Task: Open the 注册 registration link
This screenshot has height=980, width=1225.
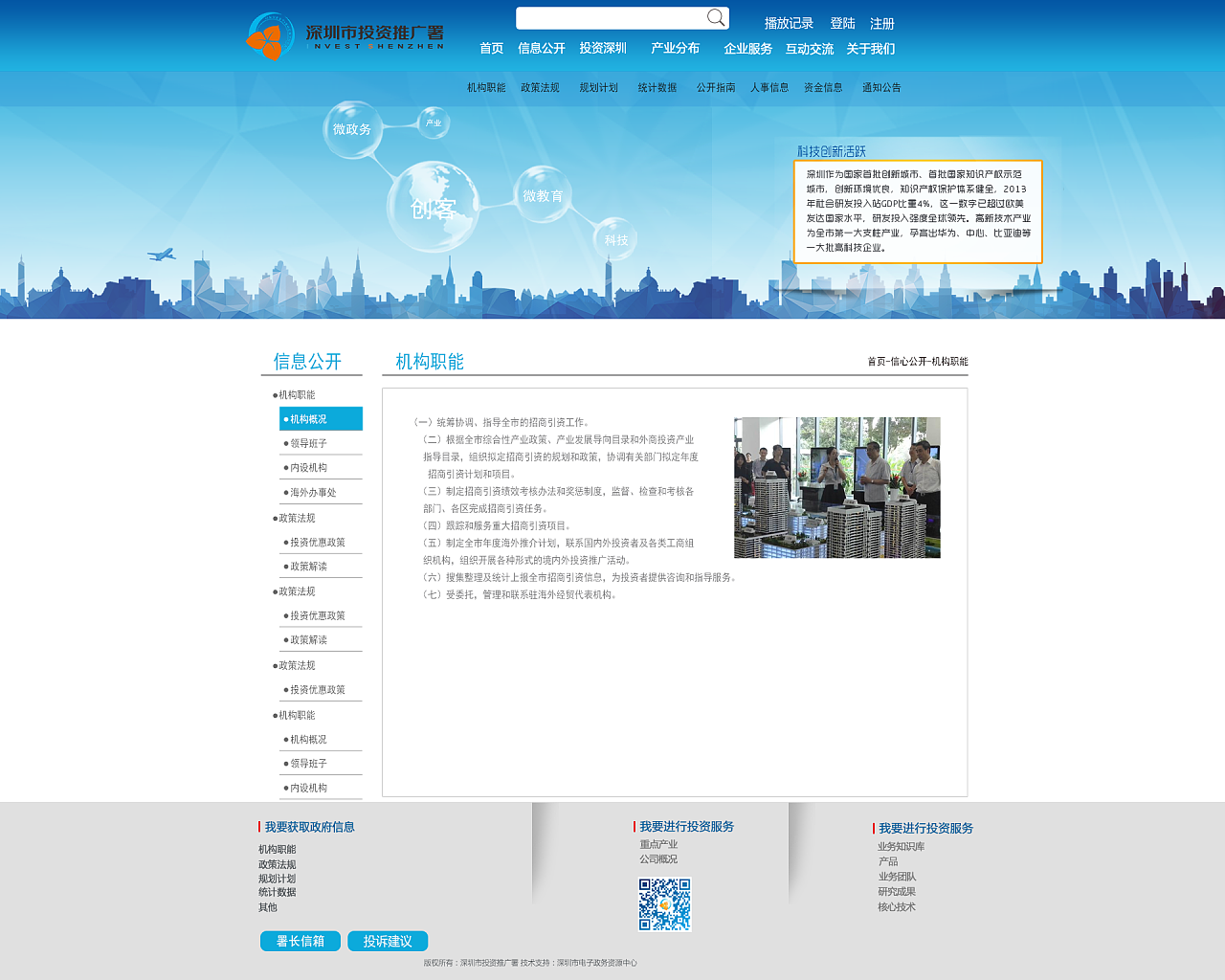Action: point(881,24)
